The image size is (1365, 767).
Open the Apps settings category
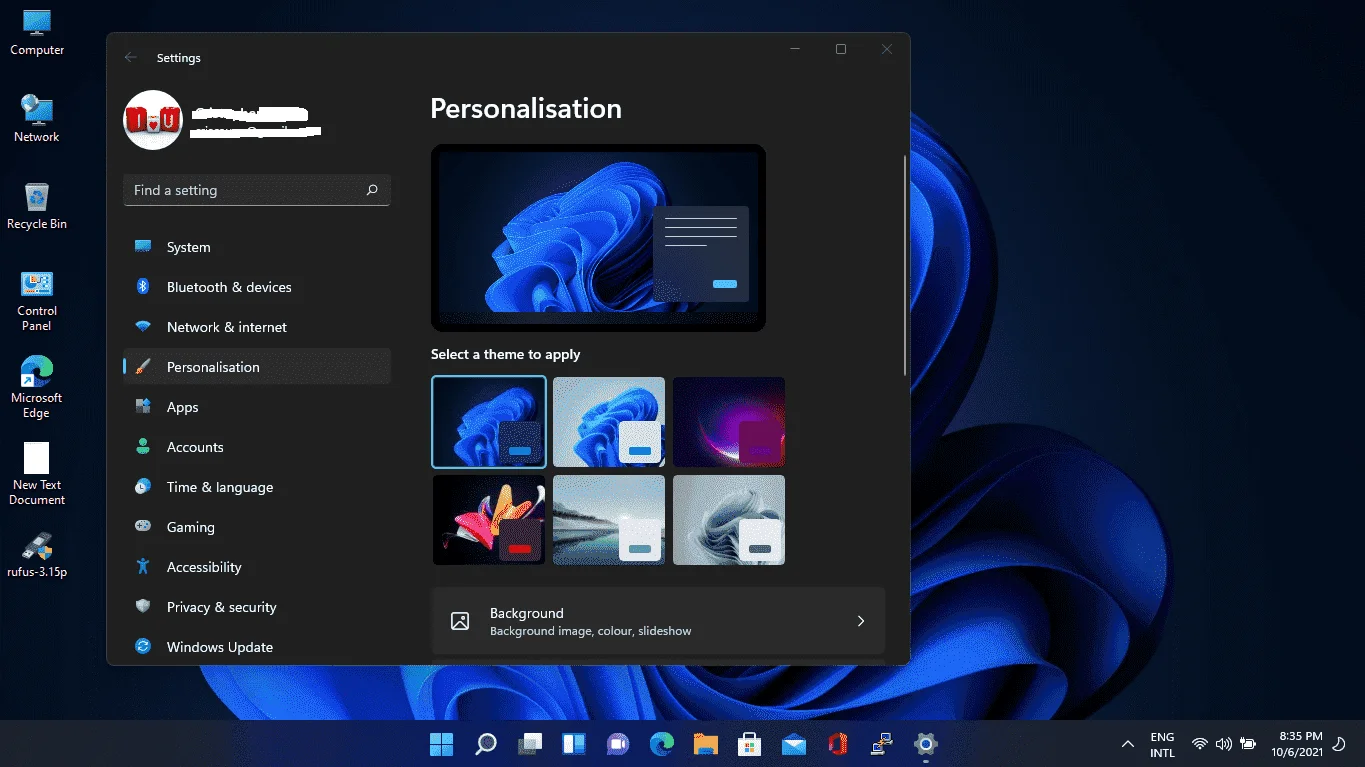click(256, 407)
